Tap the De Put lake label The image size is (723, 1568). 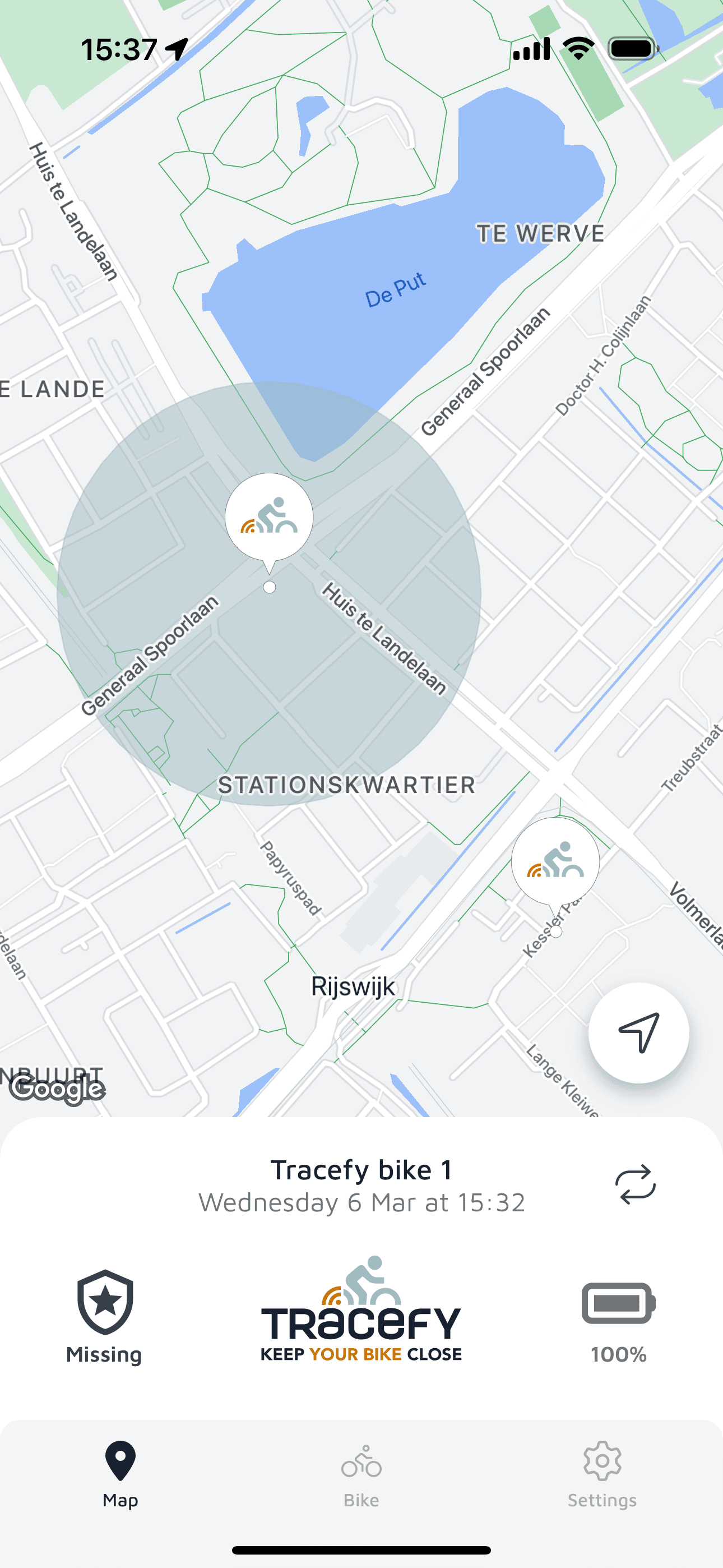[x=396, y=290]
